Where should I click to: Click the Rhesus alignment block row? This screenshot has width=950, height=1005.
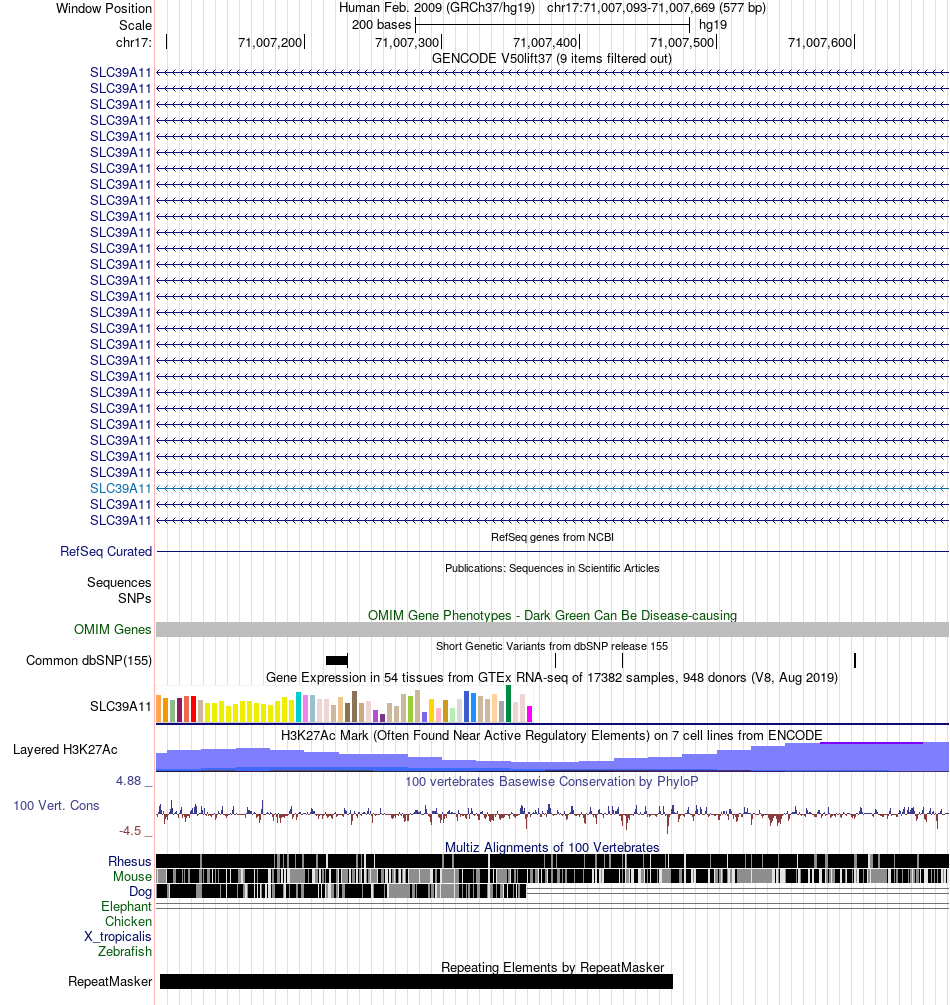[552, 861]
